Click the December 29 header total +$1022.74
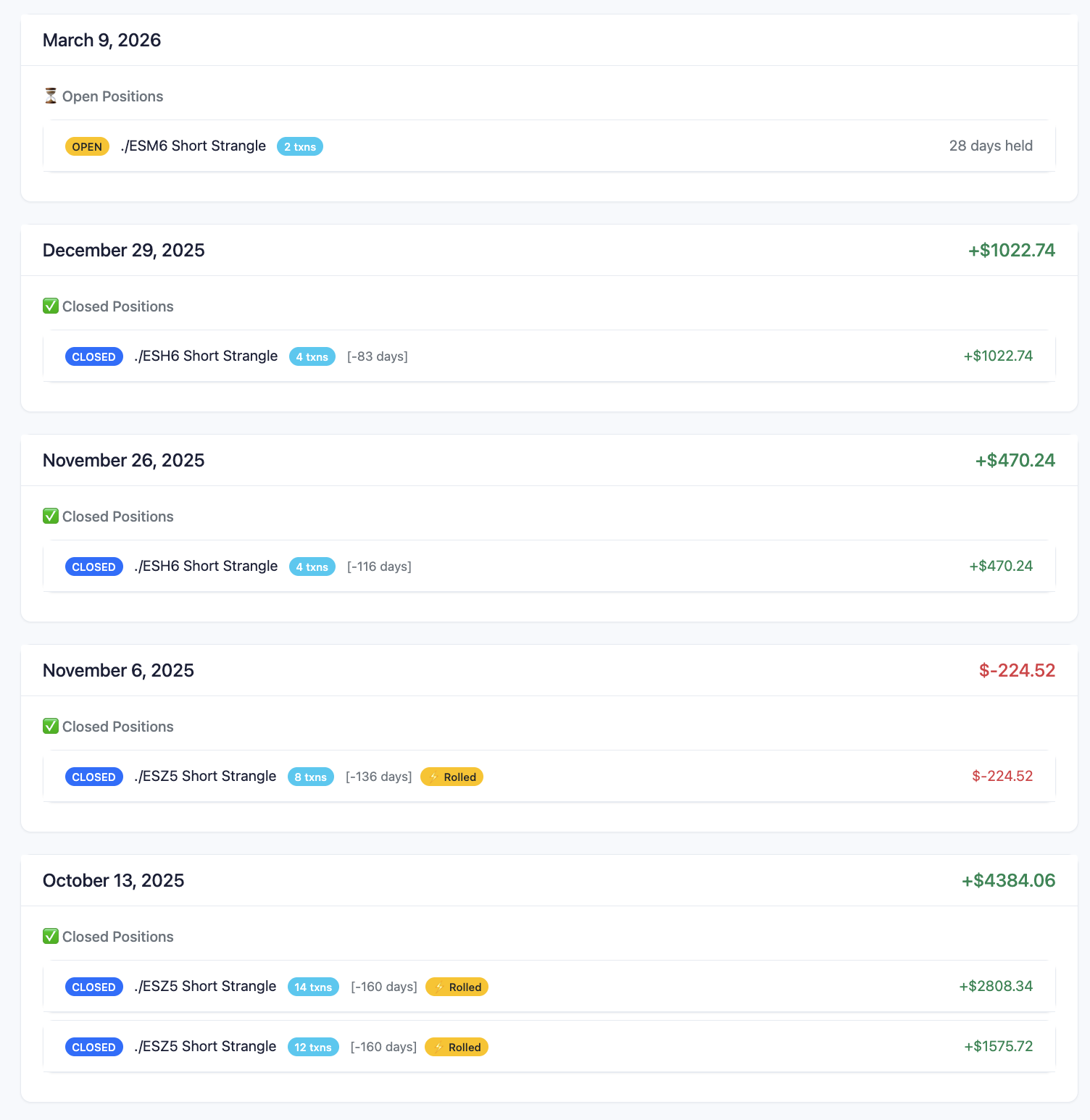Screen dimensions: 1090x1120 point(1012,250)
